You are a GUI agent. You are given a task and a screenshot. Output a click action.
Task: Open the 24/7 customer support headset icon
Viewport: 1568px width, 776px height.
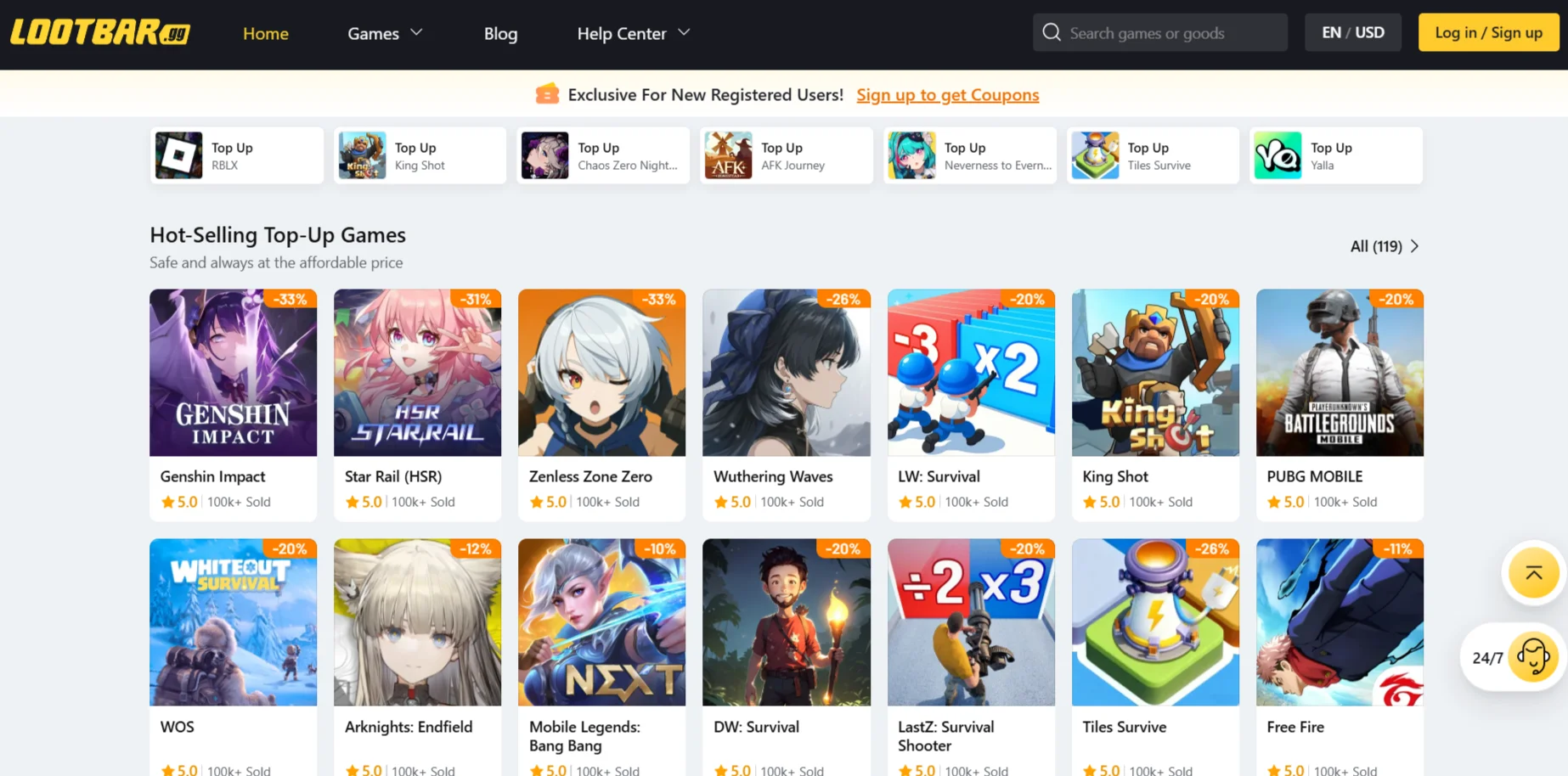click(1533, 657)
